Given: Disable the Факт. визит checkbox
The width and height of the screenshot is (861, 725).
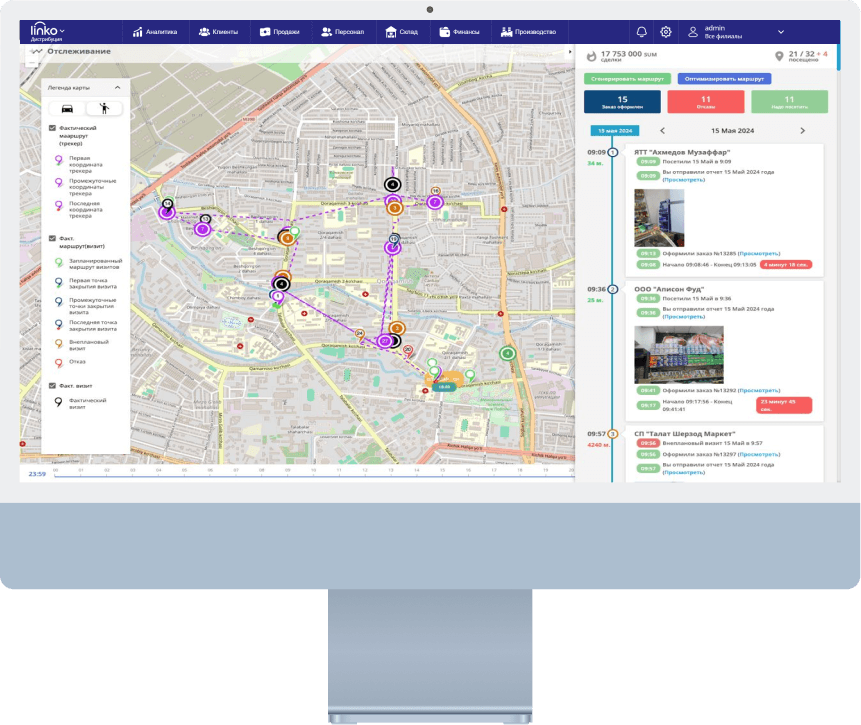Looking at the screenshot, I should (x=52, y=385).
